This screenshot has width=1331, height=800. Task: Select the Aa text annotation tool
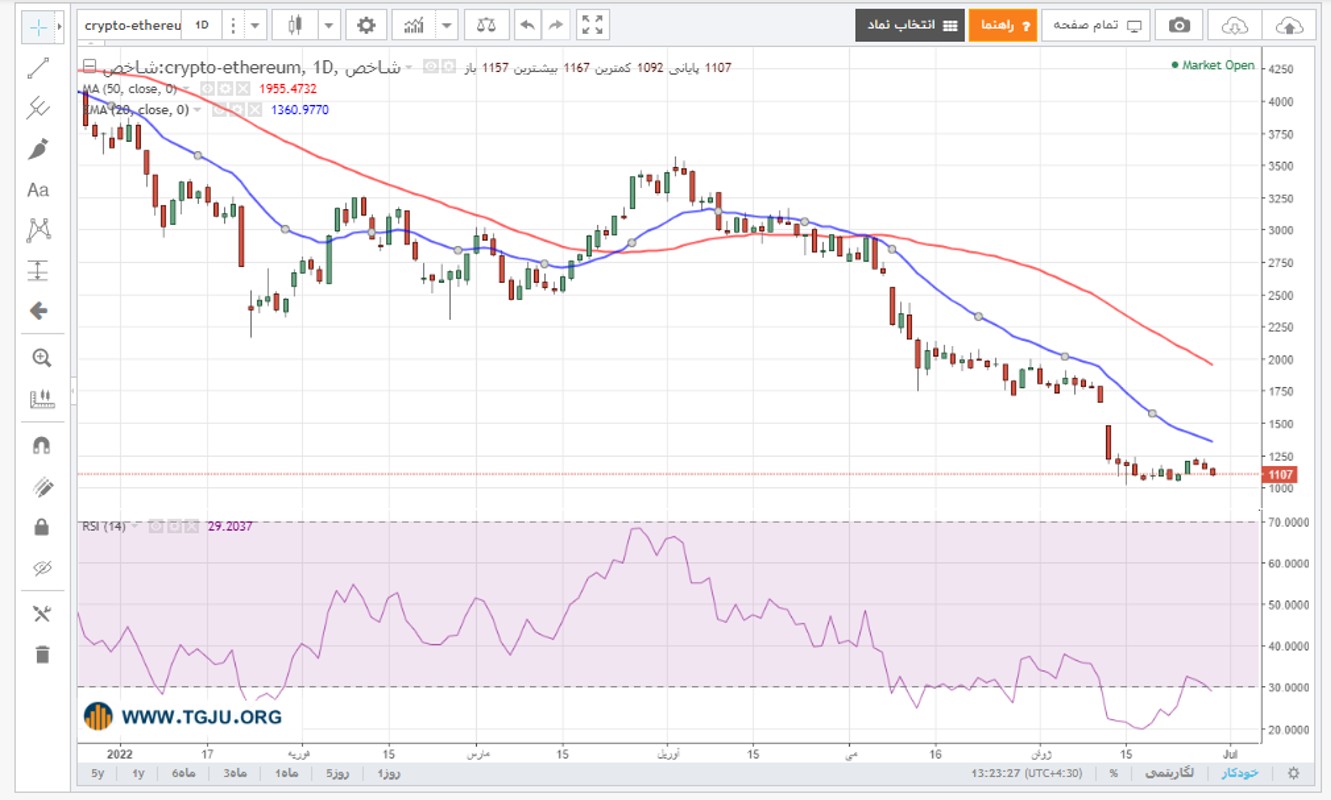[x=39, y=190]
